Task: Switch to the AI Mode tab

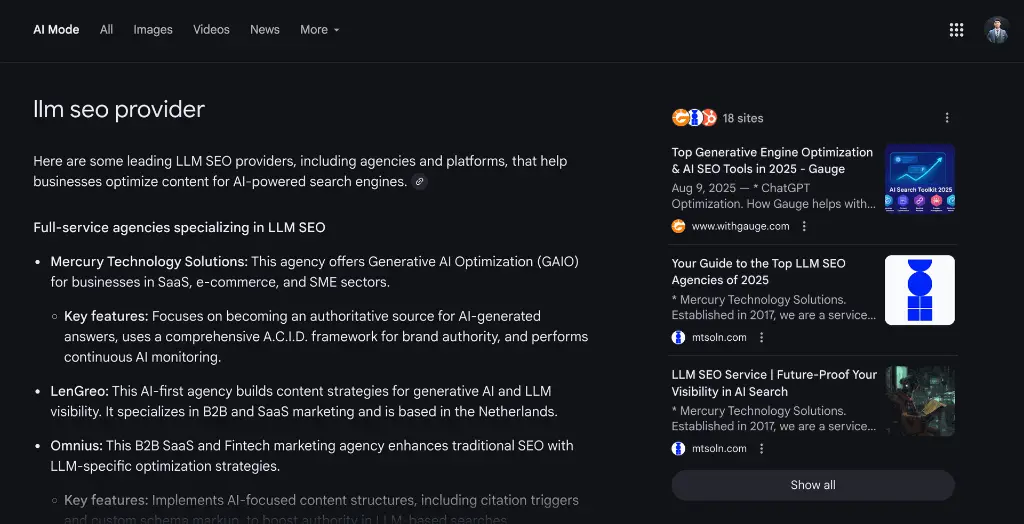Action: (x=56, y=29)
